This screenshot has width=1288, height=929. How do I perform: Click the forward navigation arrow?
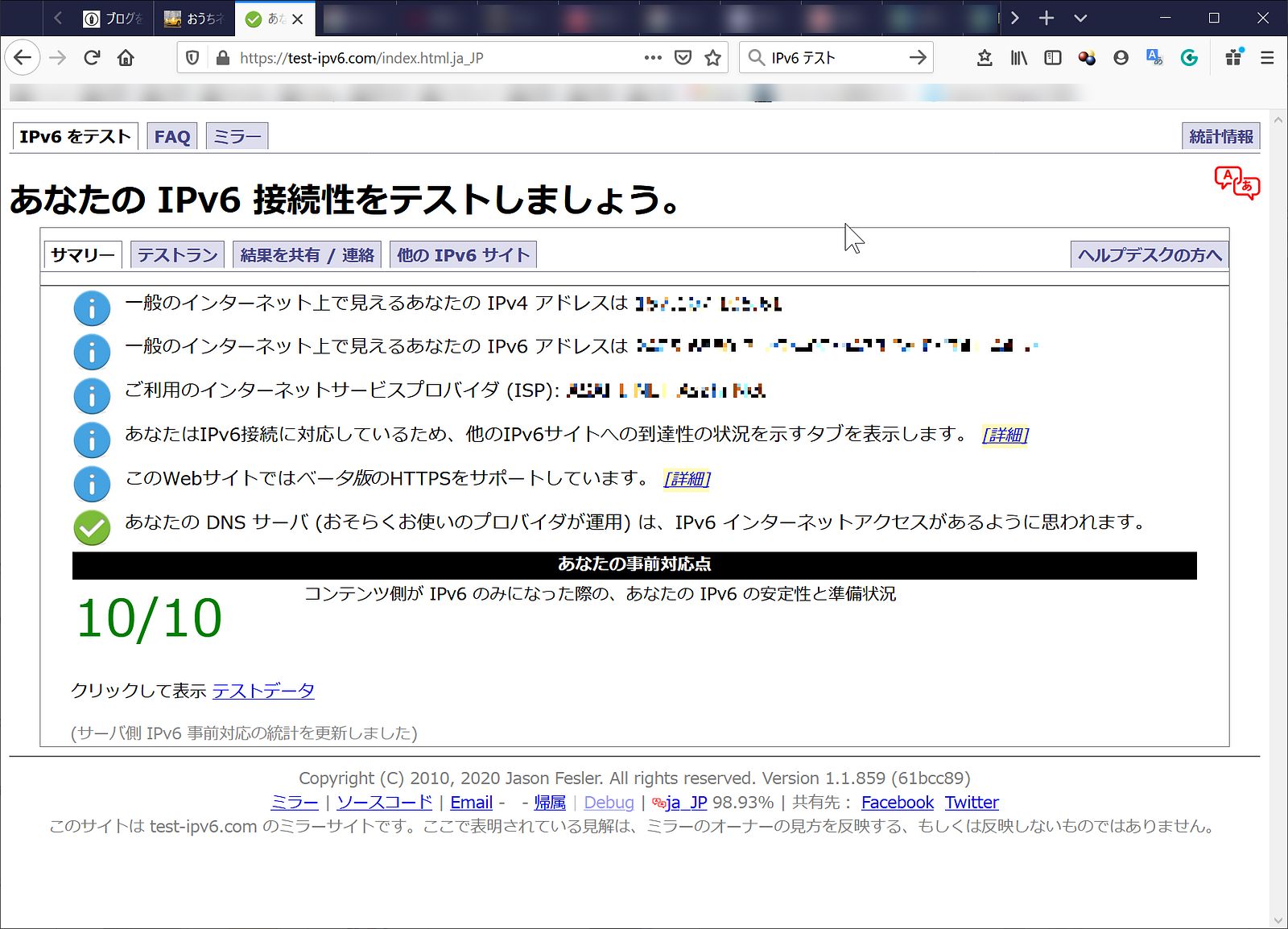point(57,57)
